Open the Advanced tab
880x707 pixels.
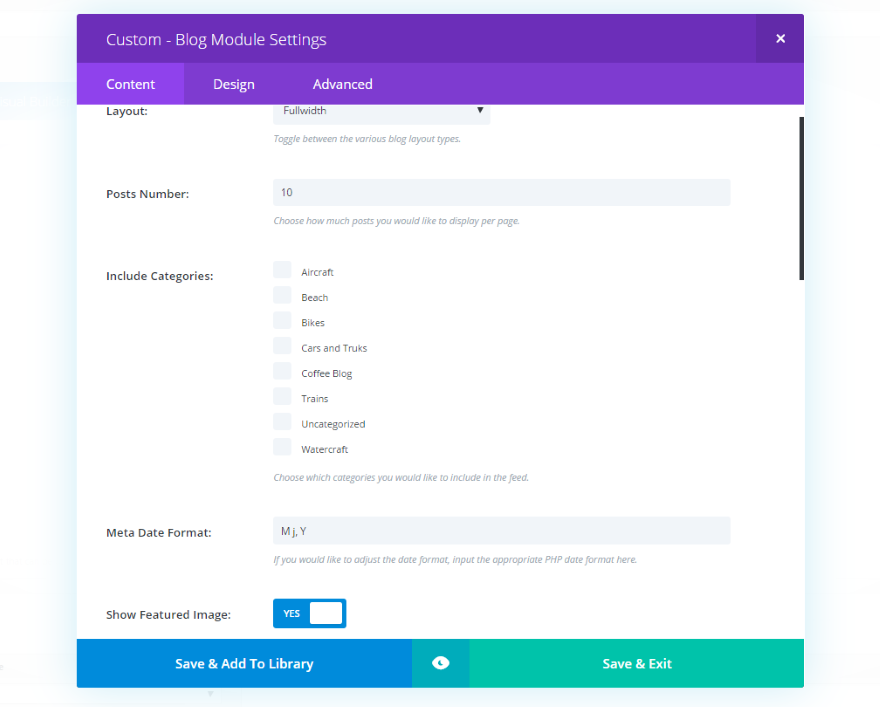point(342,85)
